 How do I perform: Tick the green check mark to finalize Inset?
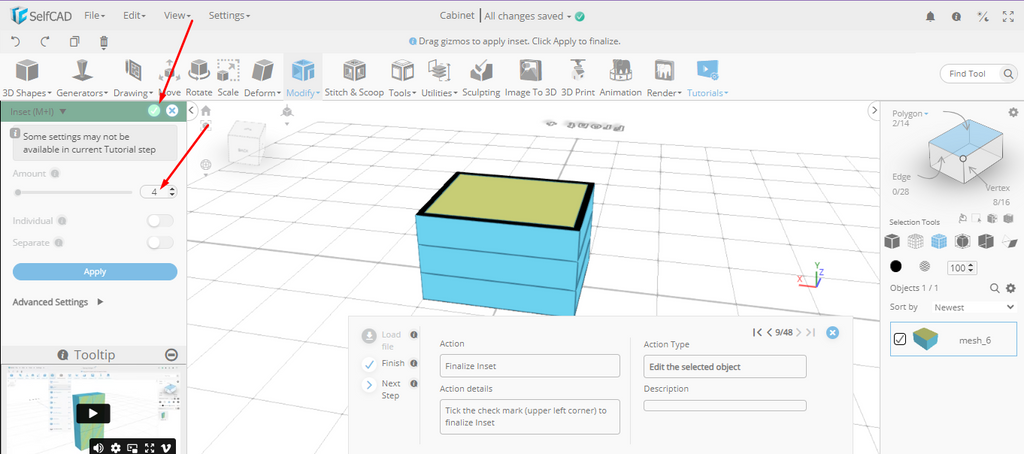pos(154,111)
